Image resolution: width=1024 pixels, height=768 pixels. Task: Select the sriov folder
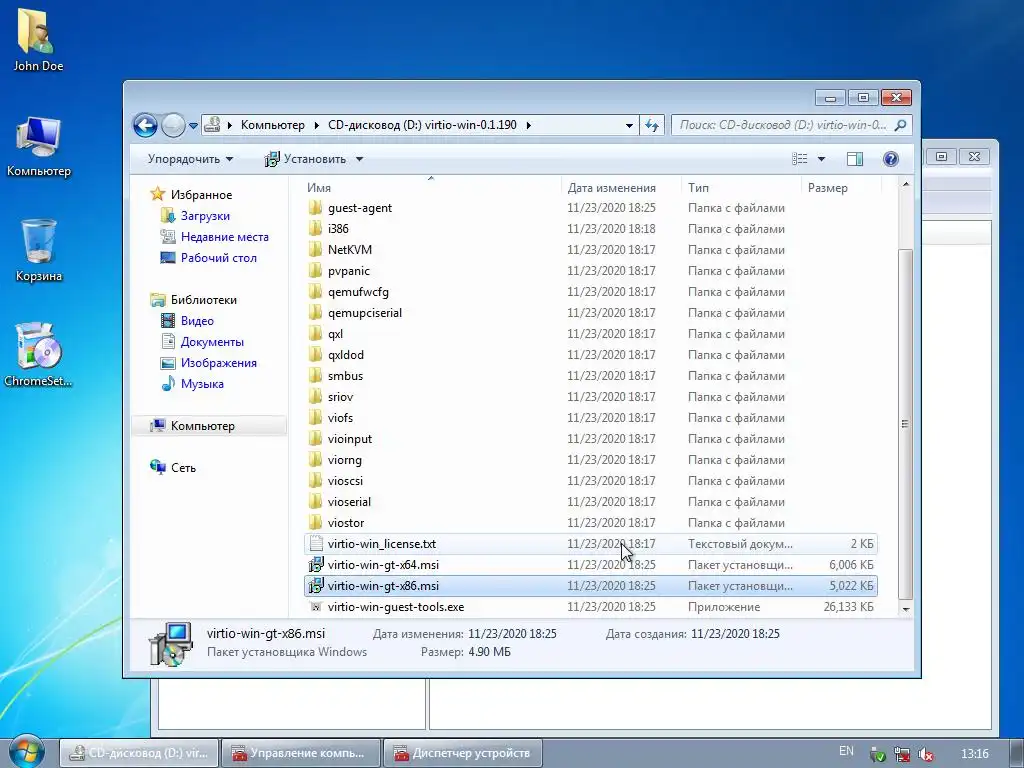point(340,396)
